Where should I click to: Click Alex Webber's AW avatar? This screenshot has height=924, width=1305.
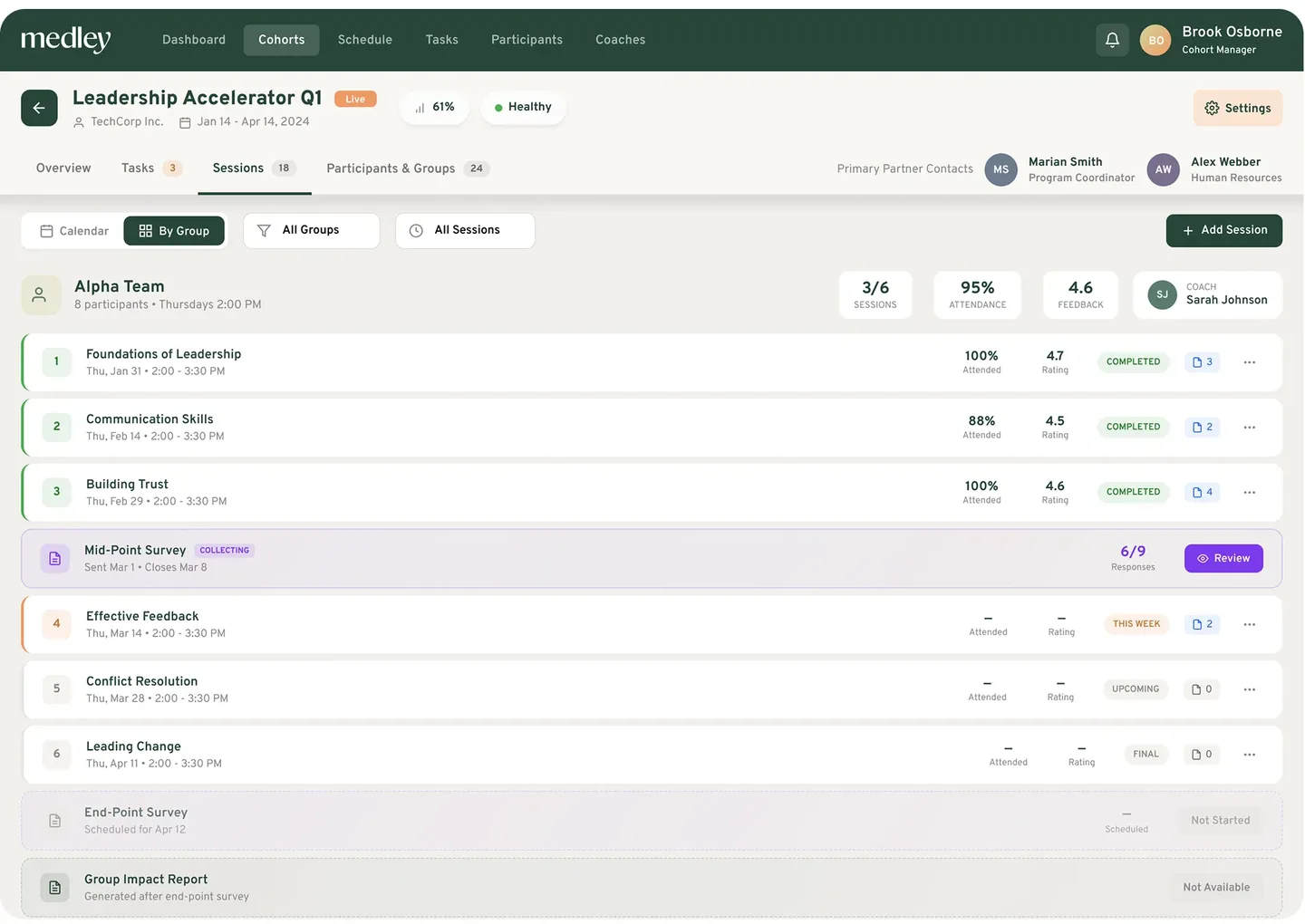(x=1164, y=169)
